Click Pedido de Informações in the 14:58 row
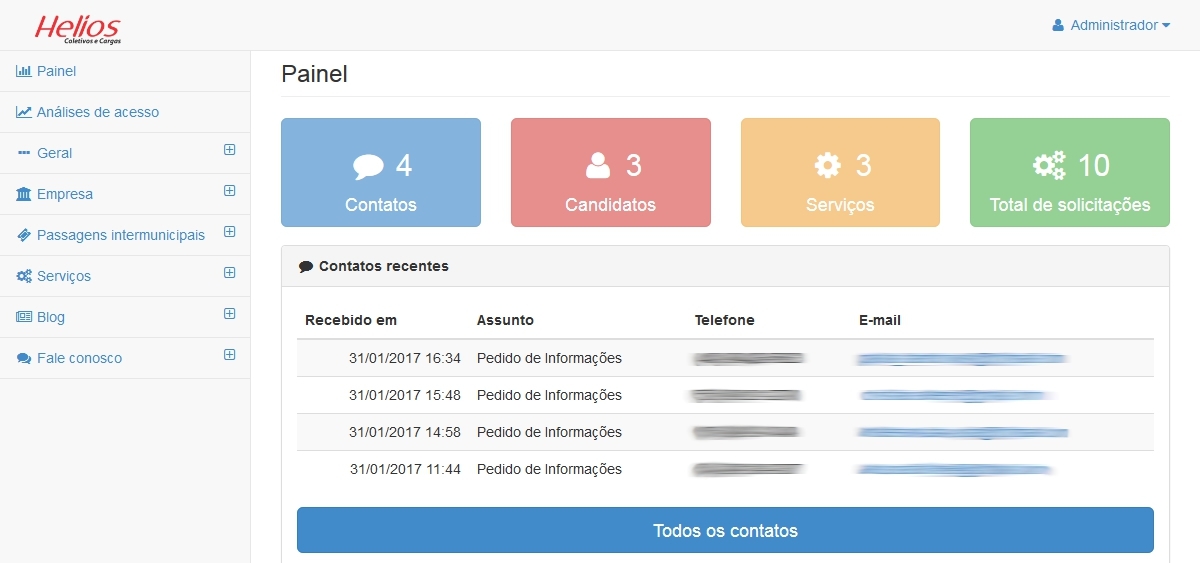 pyautogui.click(x=549, y=432)
